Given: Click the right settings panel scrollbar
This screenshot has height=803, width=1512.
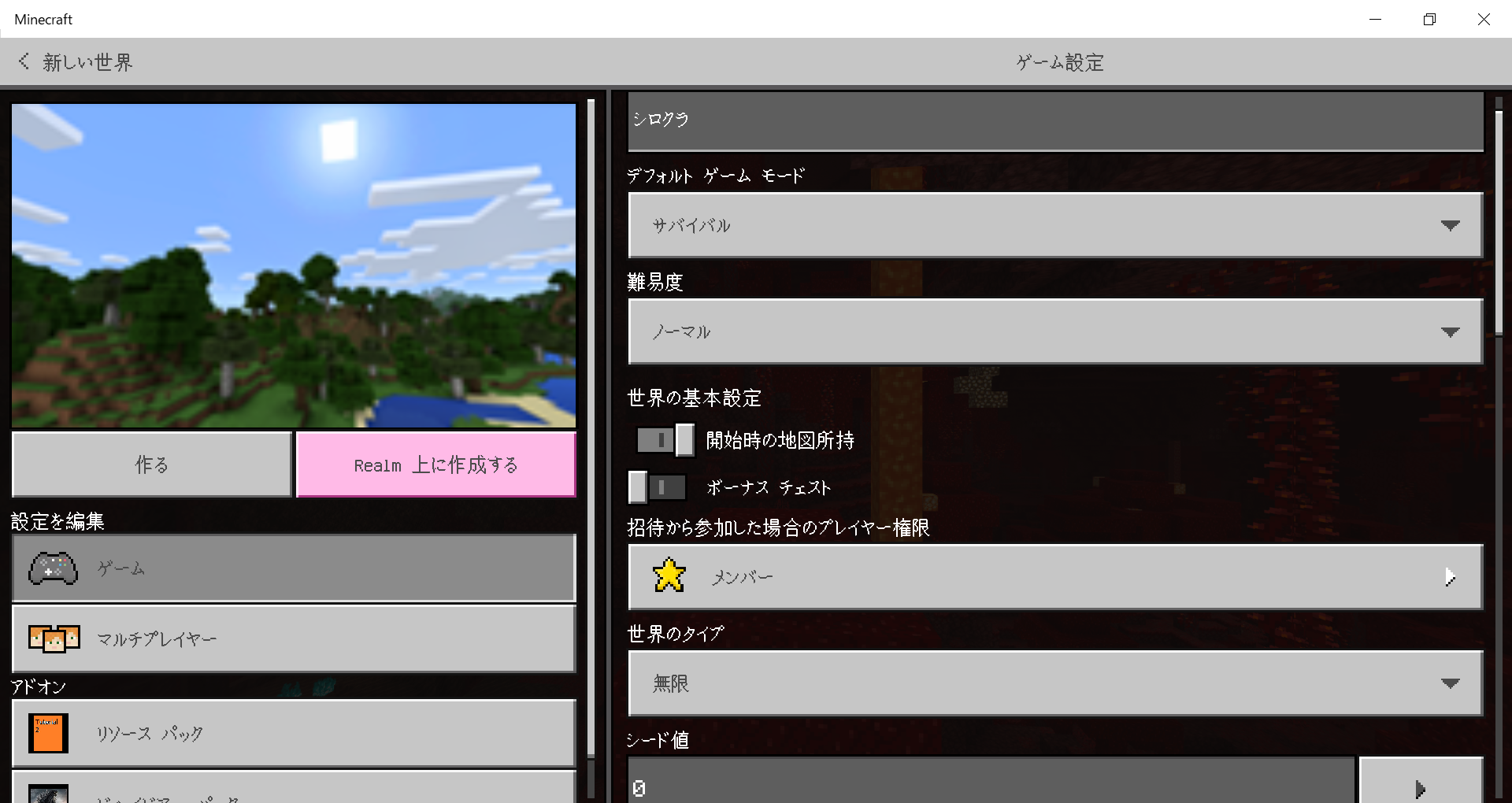Looking at the screenshot, I should click(x=1499, y=224).
